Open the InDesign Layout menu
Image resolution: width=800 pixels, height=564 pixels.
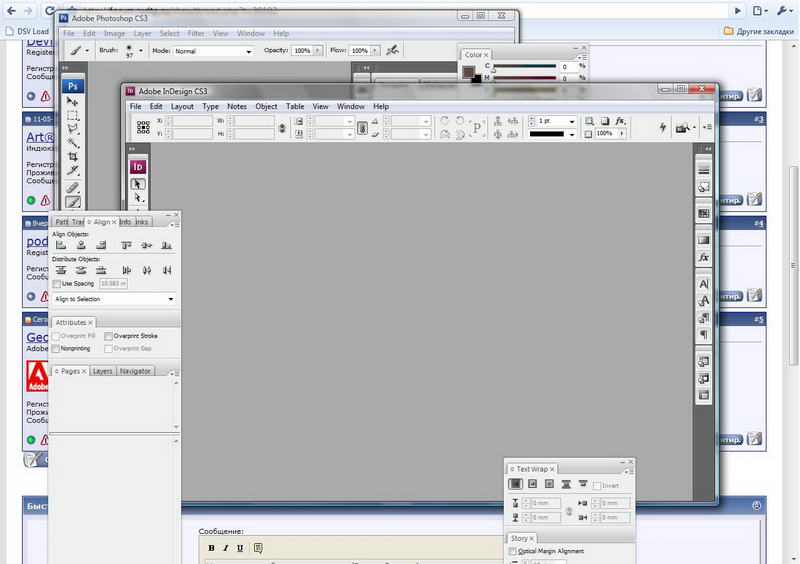[x=182, y=106]
